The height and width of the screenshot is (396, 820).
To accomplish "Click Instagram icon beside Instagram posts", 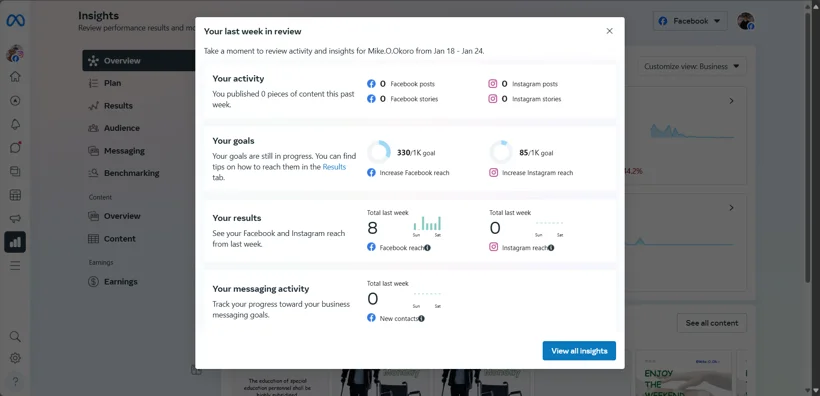I will tap(493, 84).
